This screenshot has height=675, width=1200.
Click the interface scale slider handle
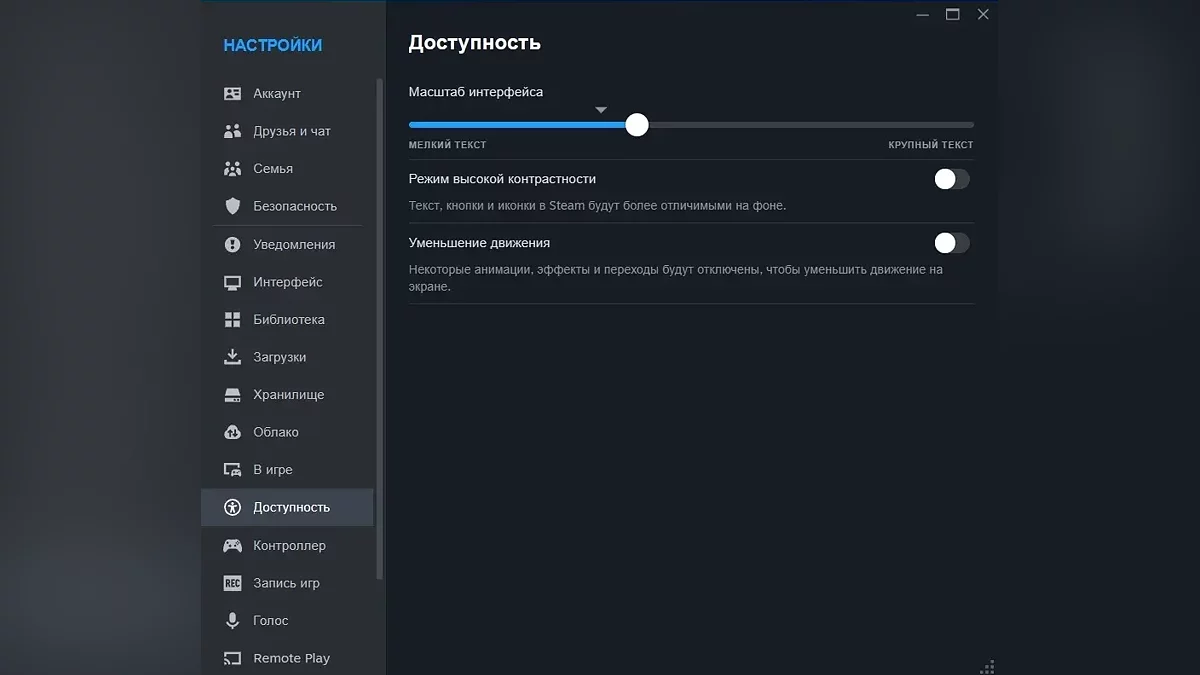637,125
